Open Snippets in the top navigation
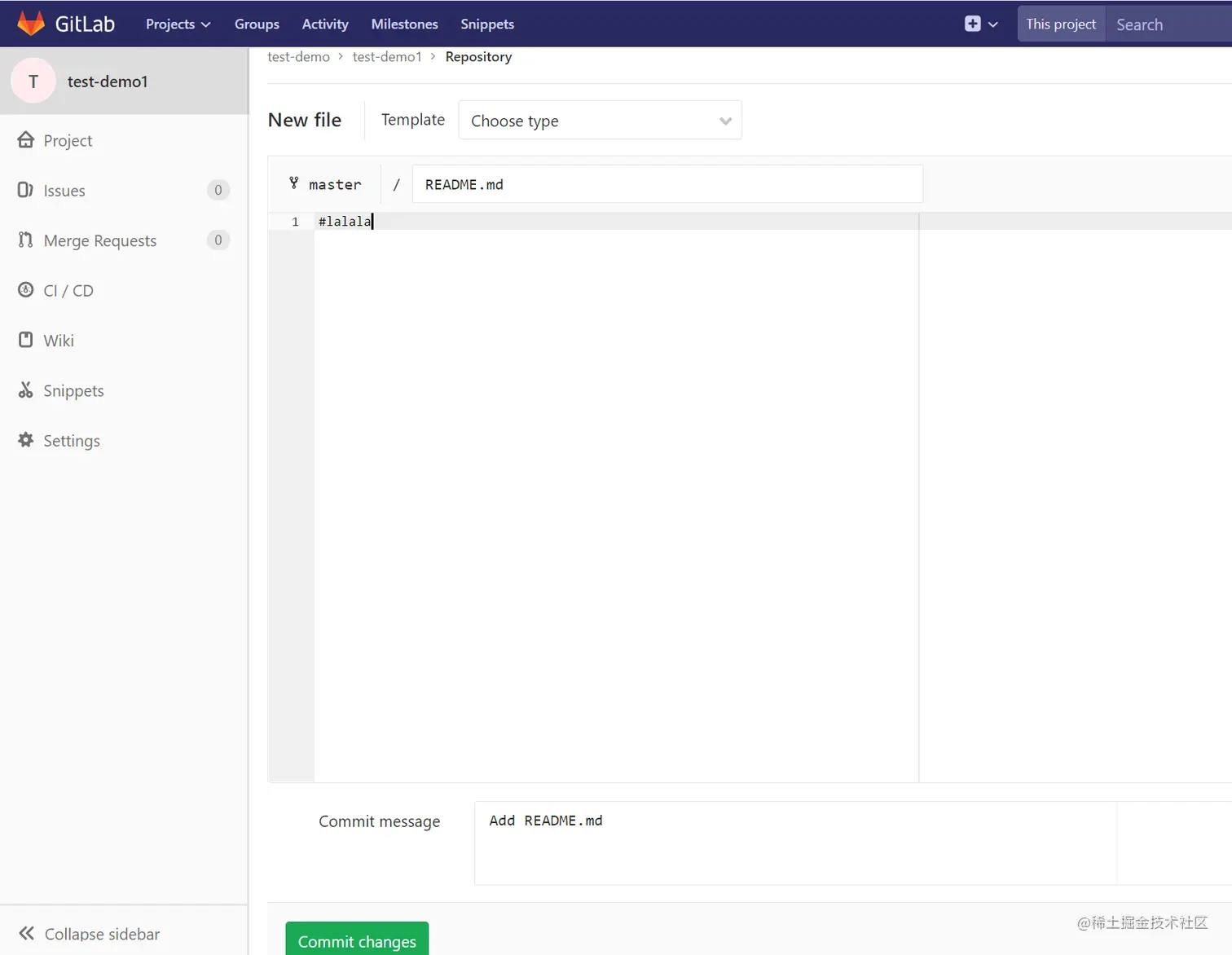Image resolution: width=1232 pixels, height=955 pixels. (x=487, y=24)
